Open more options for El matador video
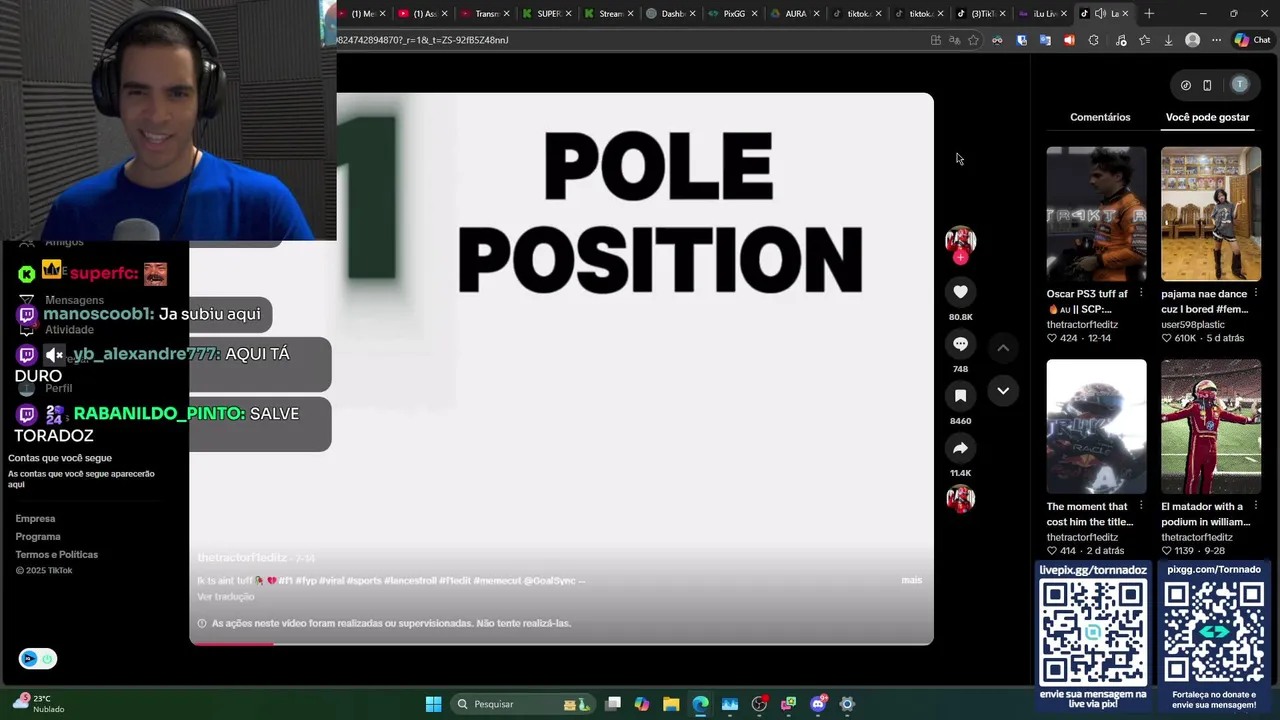 click(1256, 506)
